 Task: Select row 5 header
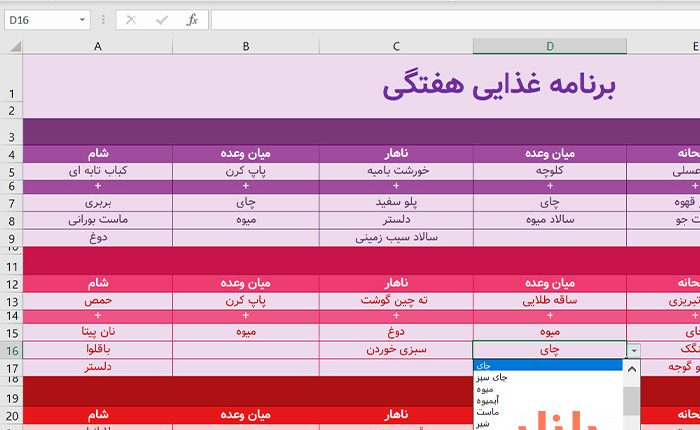[11, 172]
